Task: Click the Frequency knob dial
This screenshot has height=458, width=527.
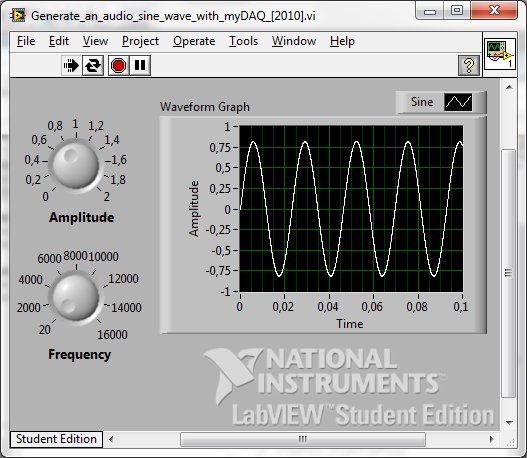Action: [75, 296]
